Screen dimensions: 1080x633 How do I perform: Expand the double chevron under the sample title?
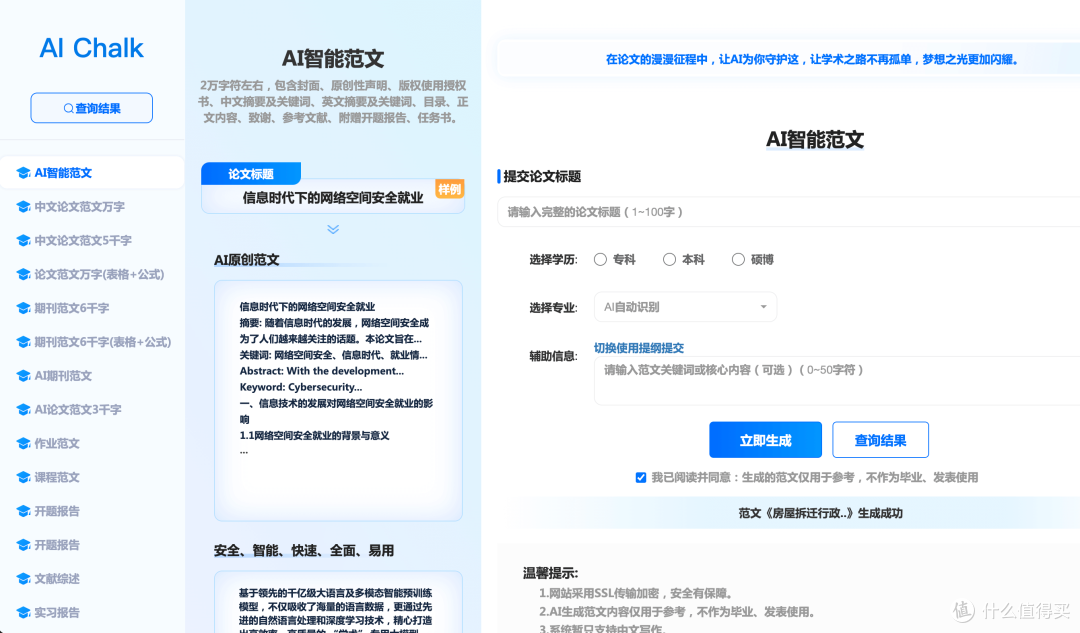coord(333,229)
